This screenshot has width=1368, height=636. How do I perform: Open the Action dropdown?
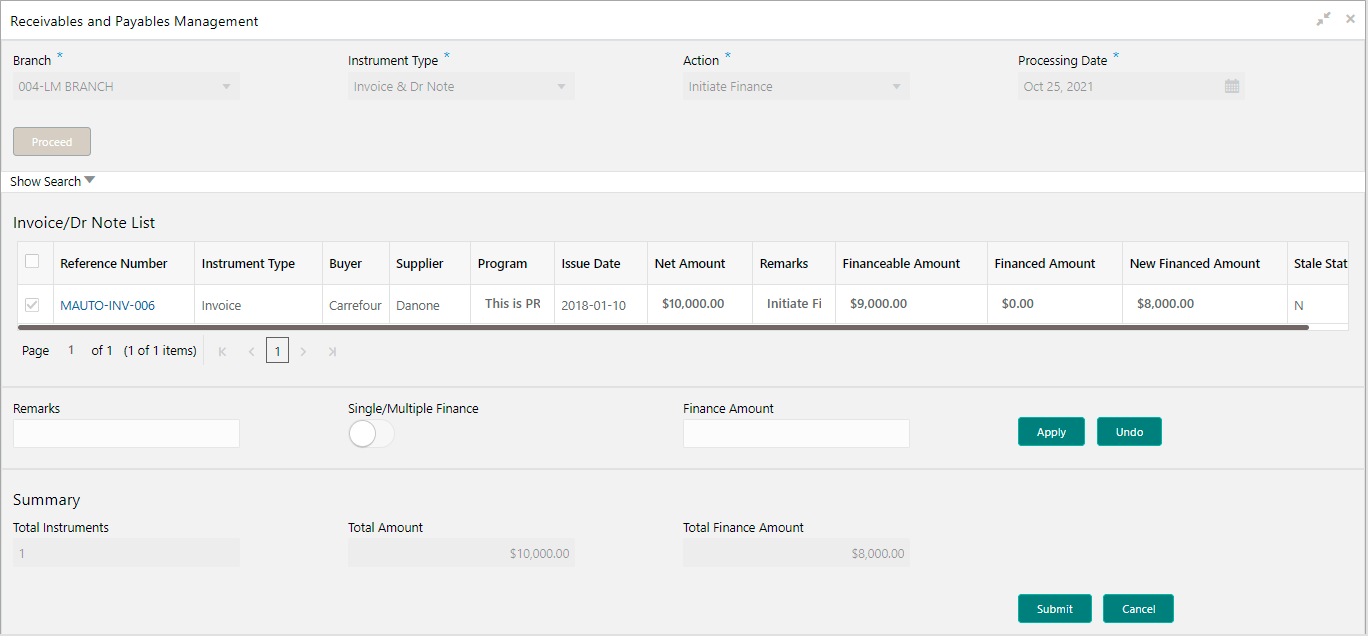(796, 86)
